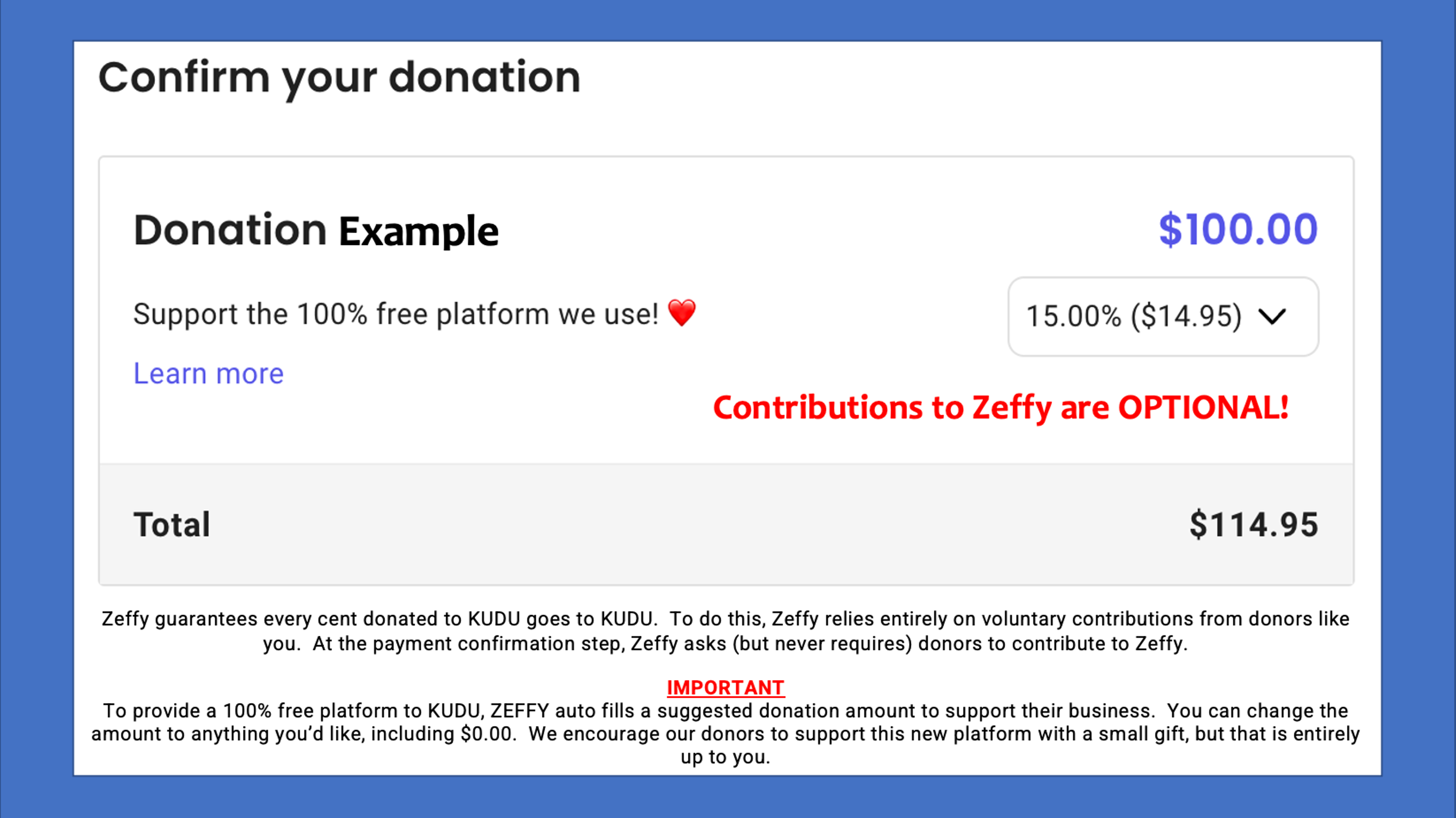Click the Zeffy guarantees every cent line

(x=726, y=619)
